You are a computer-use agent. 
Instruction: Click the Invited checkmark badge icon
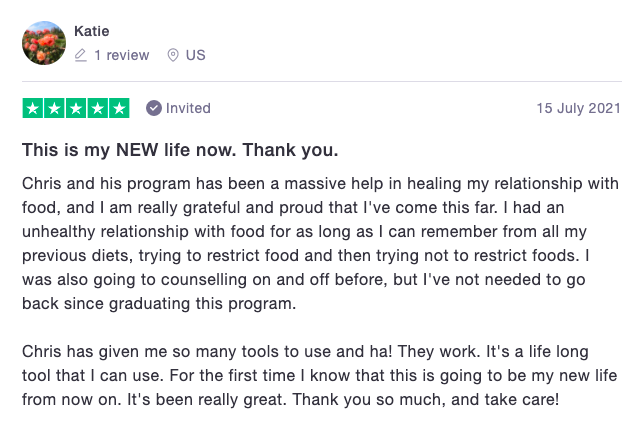click(153, 108)
